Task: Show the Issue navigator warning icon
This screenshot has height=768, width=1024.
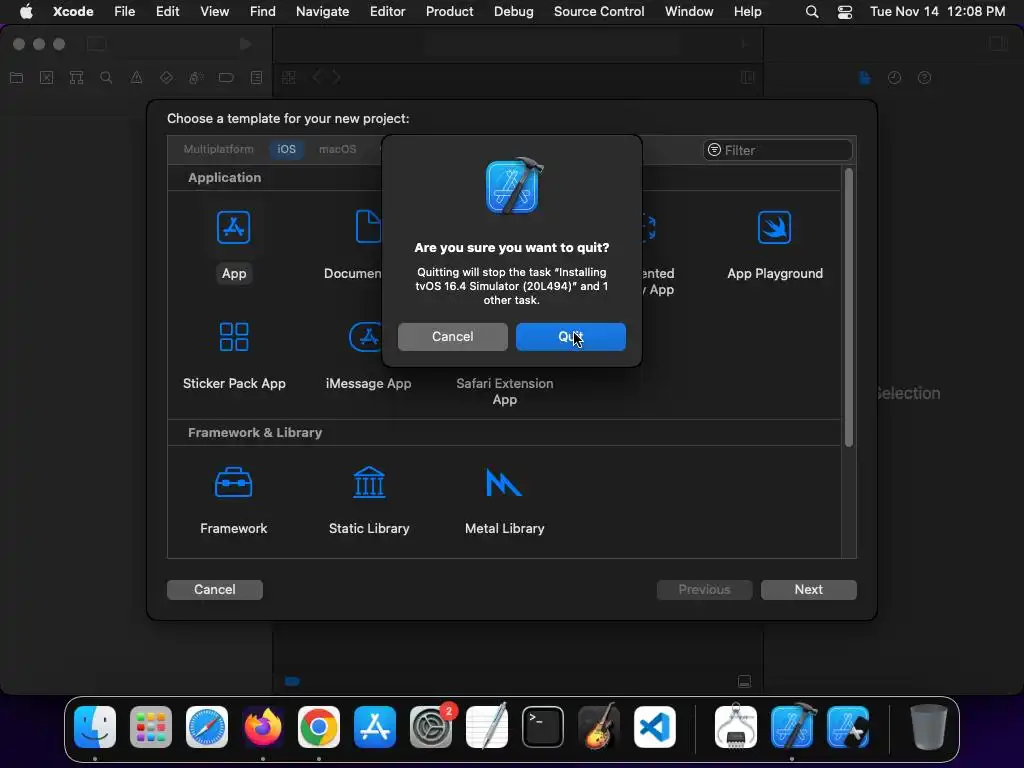Action: point(136,78)
